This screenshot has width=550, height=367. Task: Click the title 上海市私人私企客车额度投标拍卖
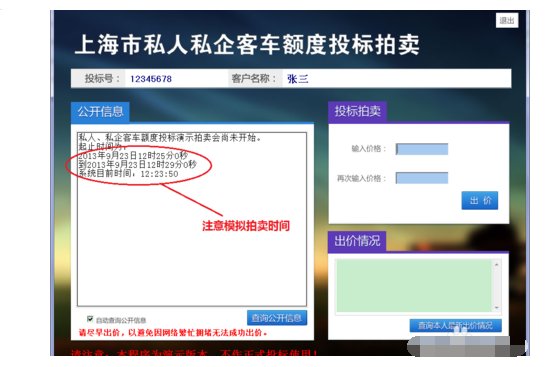[x=247, y=45]
